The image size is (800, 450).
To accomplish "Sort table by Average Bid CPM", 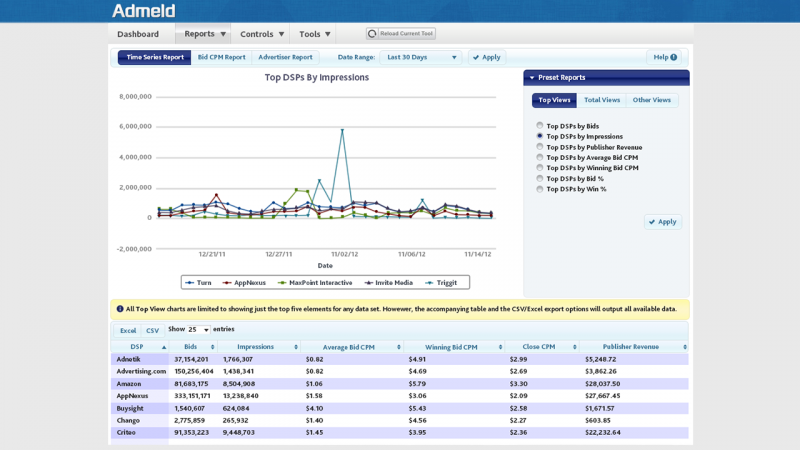I will coord(352,347).
